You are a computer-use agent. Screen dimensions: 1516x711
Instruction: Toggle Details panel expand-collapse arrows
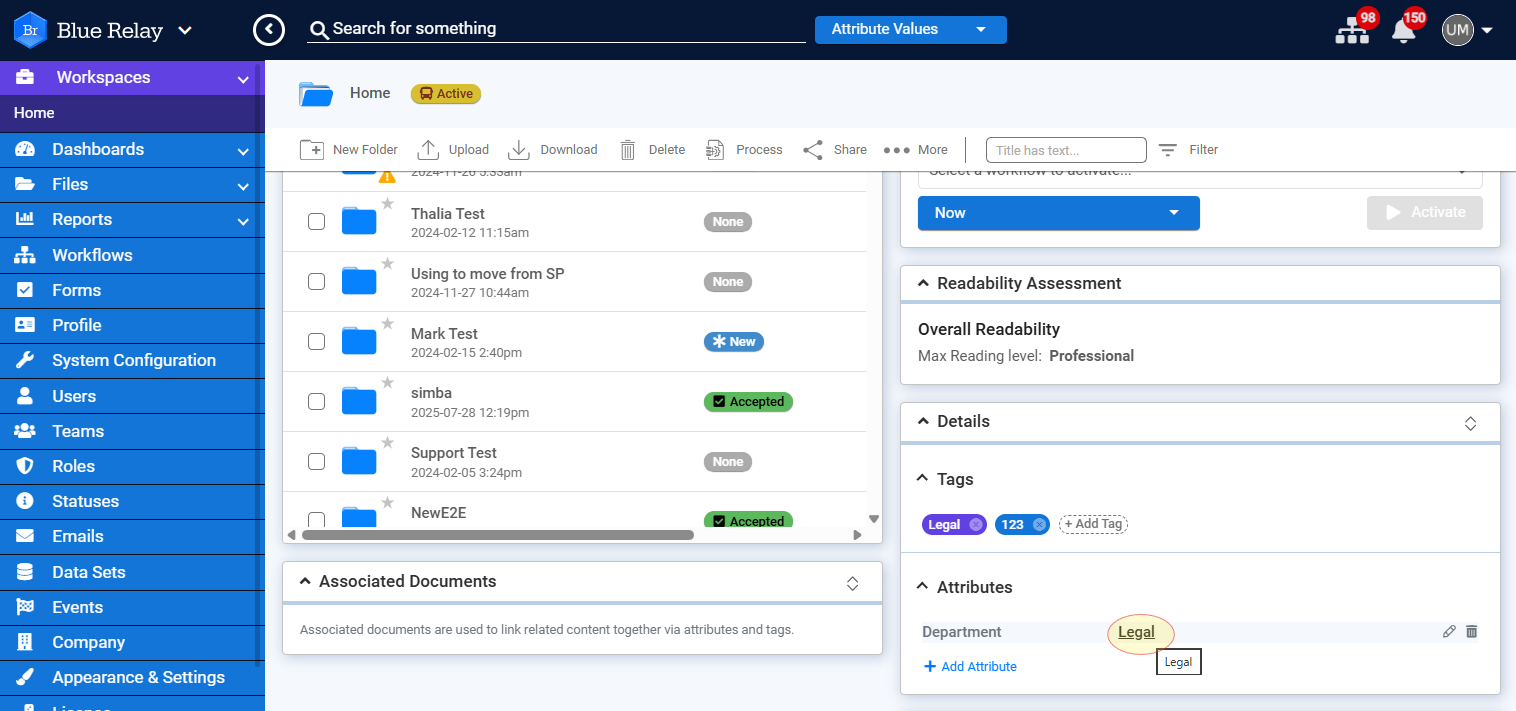(x=1471, y=423)
